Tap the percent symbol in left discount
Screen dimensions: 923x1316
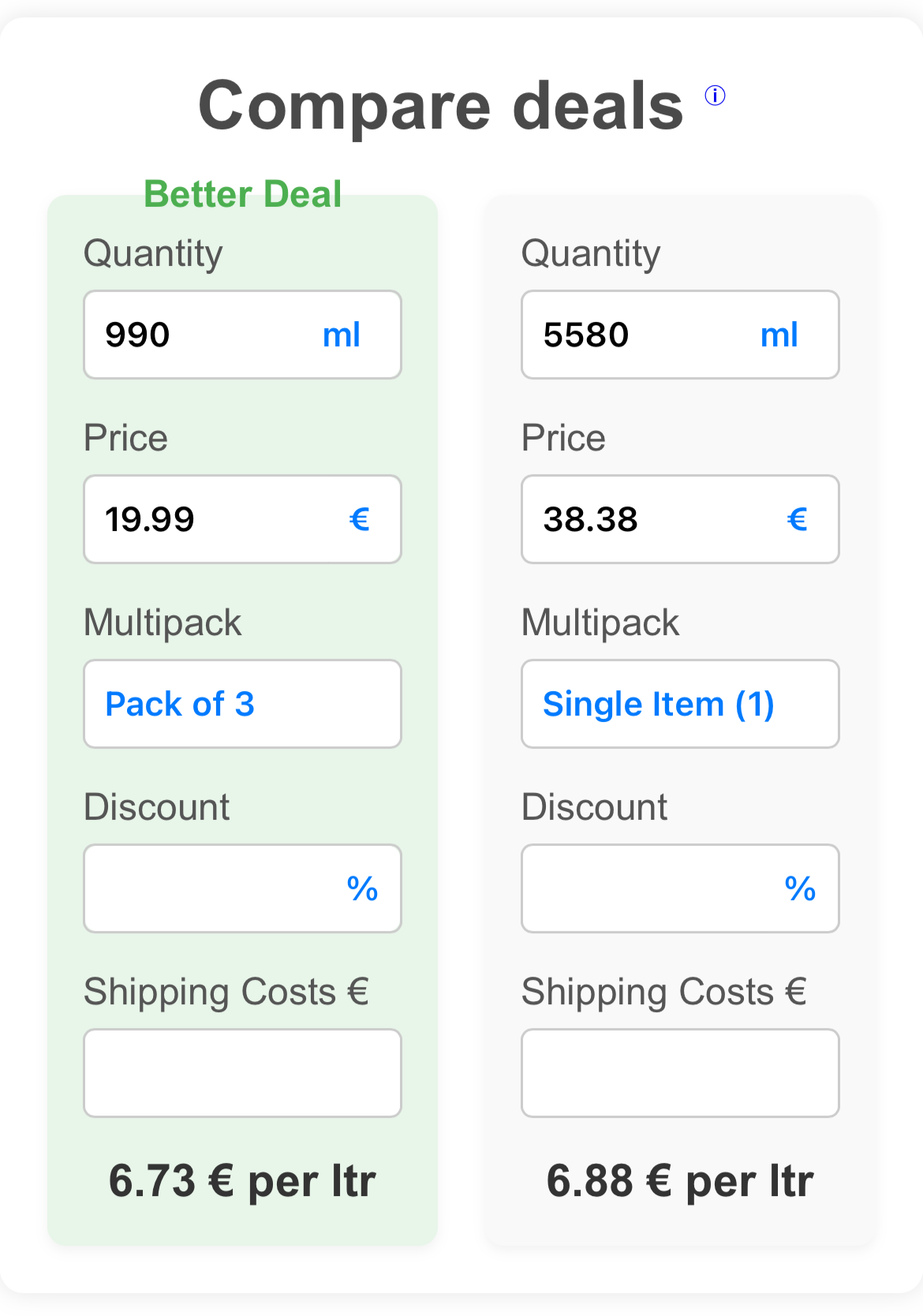coord(363,888)
